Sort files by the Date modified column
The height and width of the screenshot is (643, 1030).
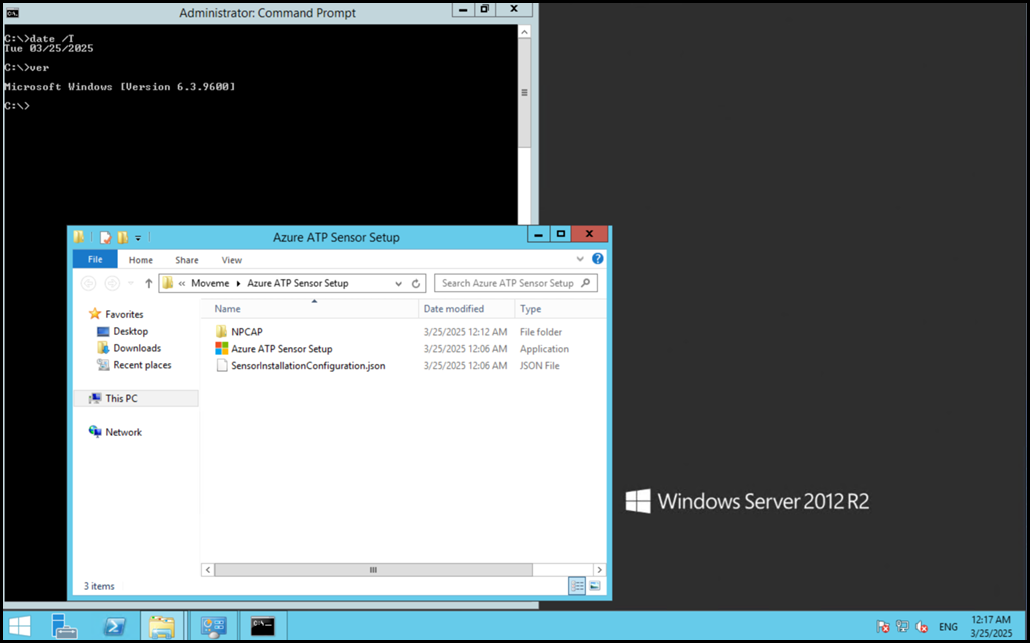(454, 309)
